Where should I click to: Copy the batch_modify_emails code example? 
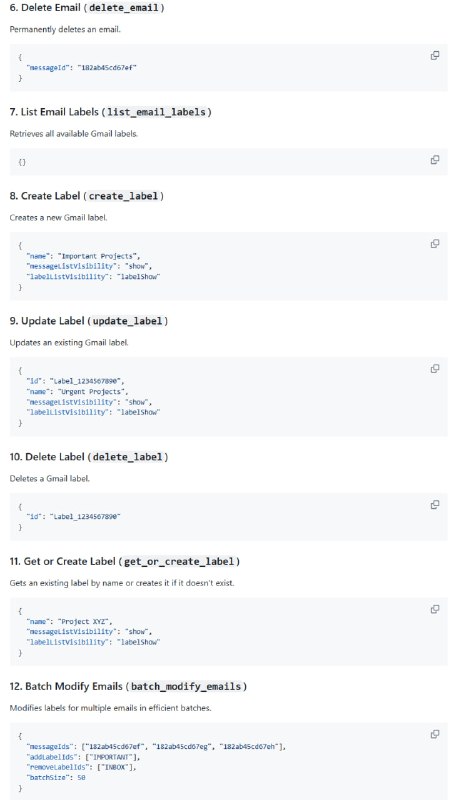tap(435, 734)
